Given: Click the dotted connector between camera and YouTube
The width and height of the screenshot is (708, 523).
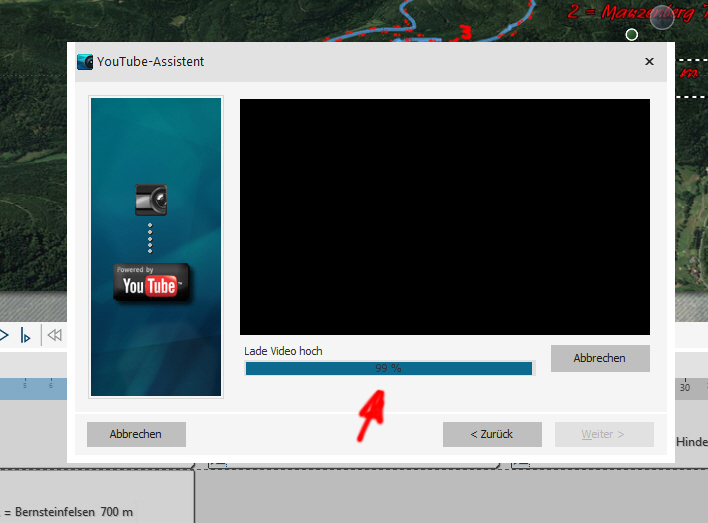Looking at the screenshot, I should tap(150, 240).
